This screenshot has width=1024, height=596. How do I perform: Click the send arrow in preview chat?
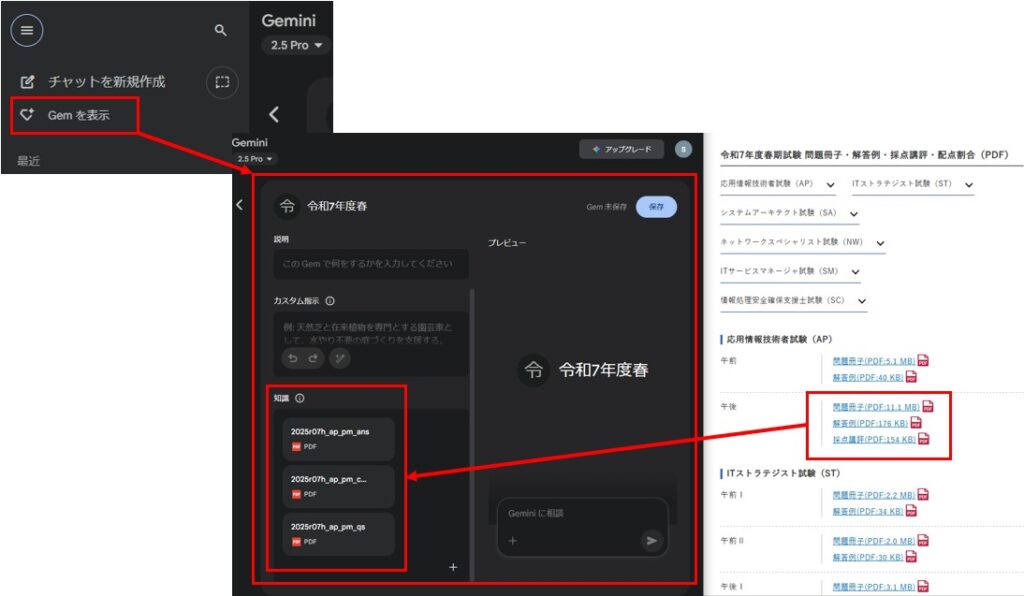(x=651, y=540)
